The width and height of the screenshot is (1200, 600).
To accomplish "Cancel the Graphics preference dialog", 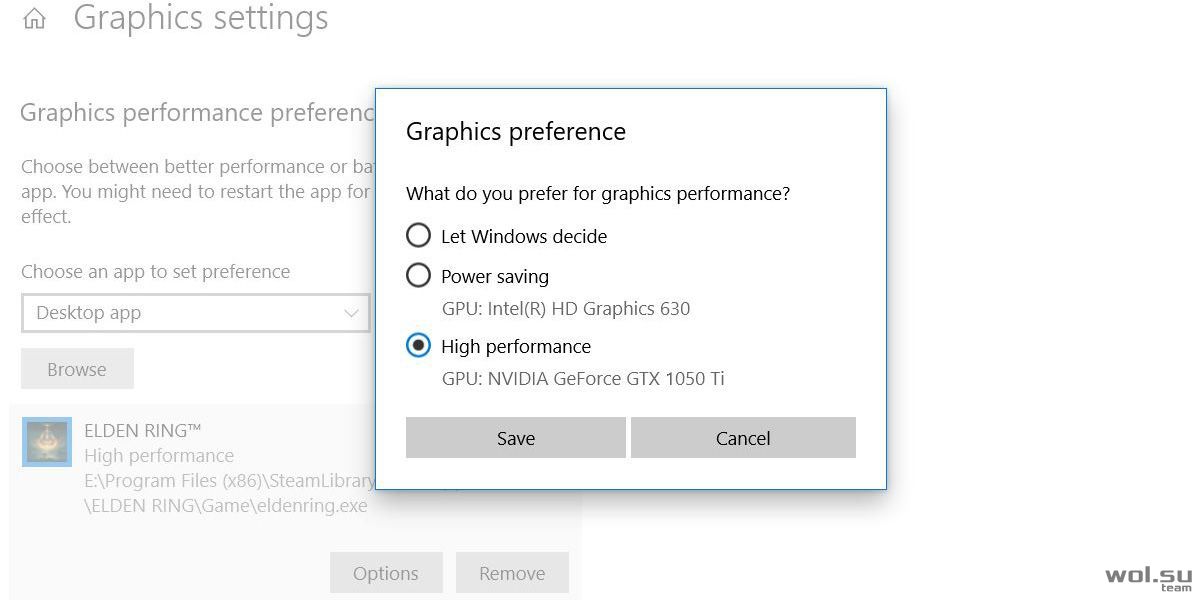I will tap(743, 438).
